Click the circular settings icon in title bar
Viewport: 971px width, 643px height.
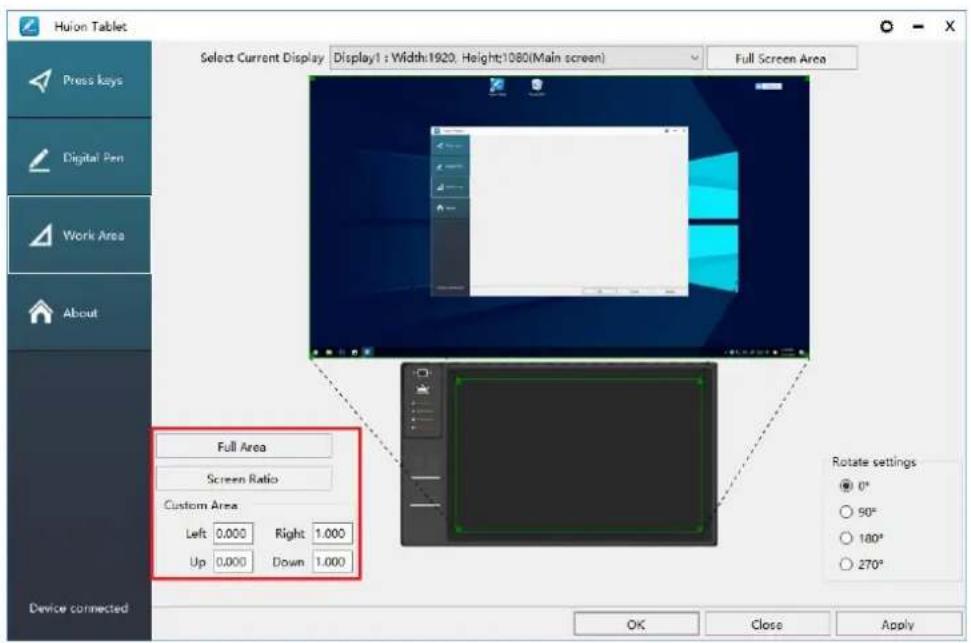click(x=887, y=26)
